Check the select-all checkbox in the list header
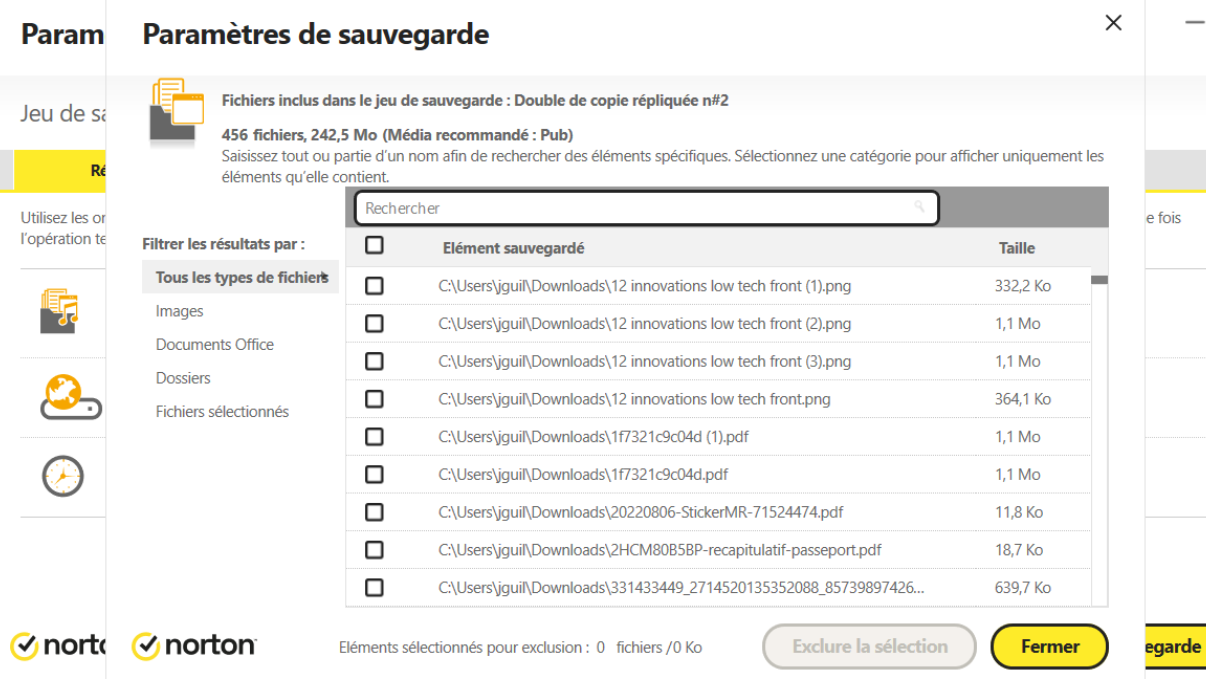Screen dimensions: 1206x679 pos(374,245)
